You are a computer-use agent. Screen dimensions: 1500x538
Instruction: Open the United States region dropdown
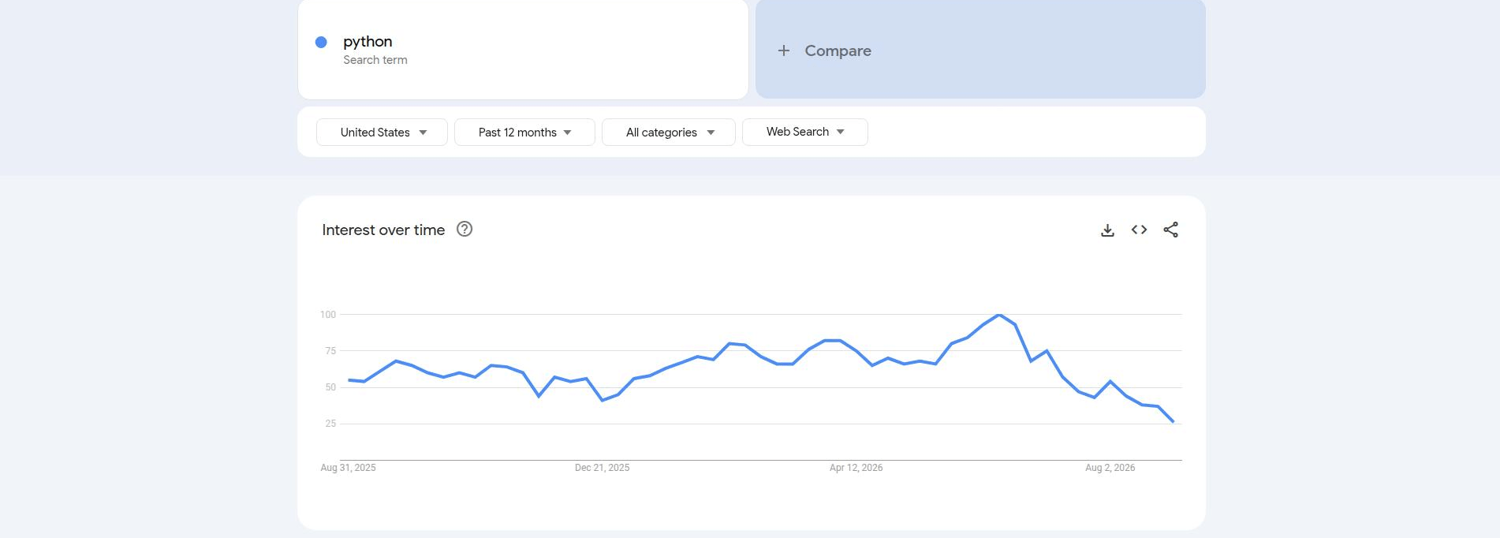(x=382, y=132)
